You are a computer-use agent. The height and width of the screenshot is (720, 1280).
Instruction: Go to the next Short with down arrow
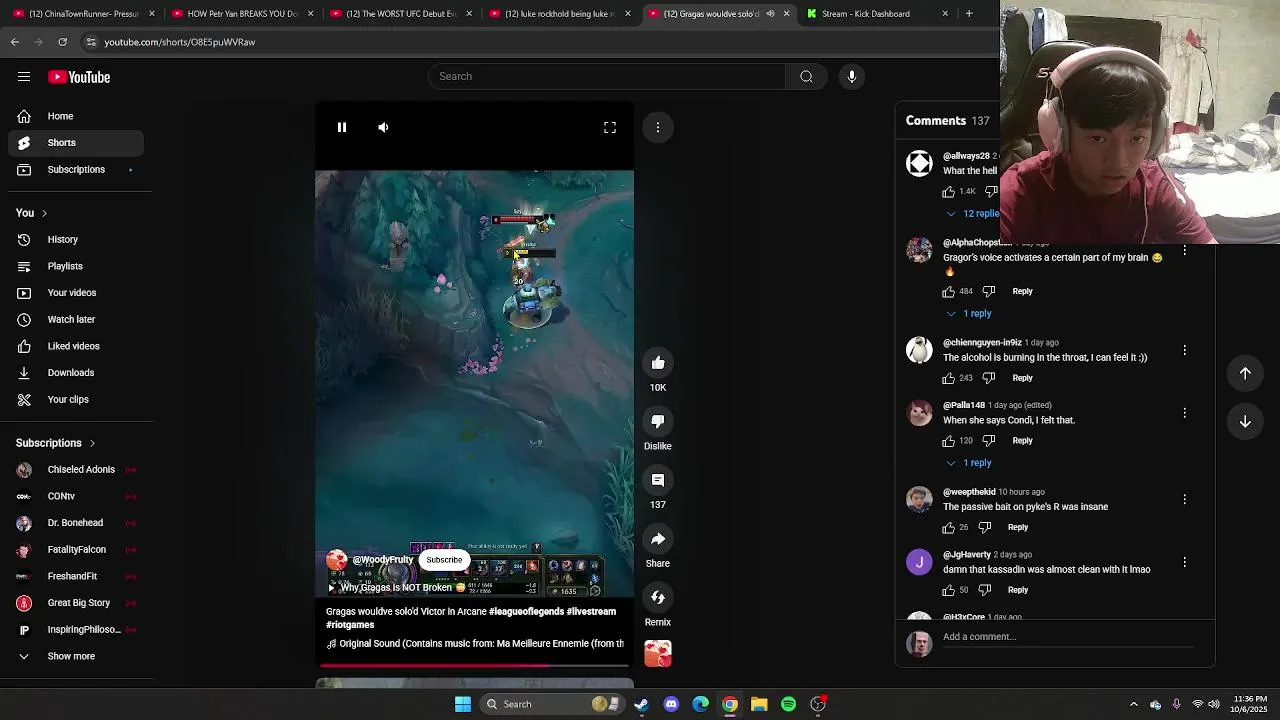point(1245,422)
